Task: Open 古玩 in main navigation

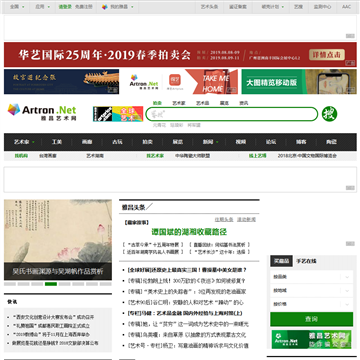Action: 117,142
